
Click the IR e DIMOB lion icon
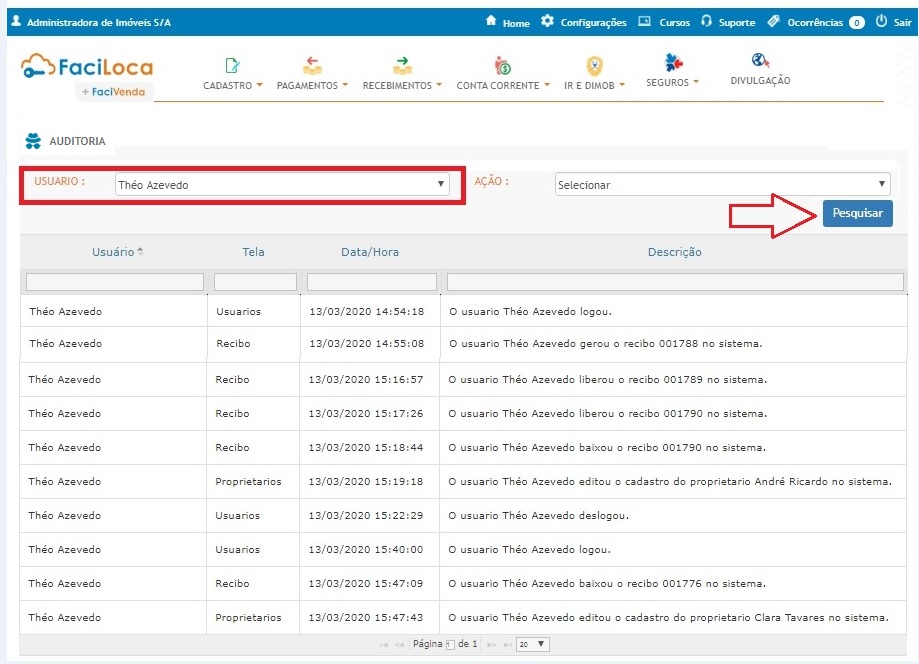click(594, 66)
